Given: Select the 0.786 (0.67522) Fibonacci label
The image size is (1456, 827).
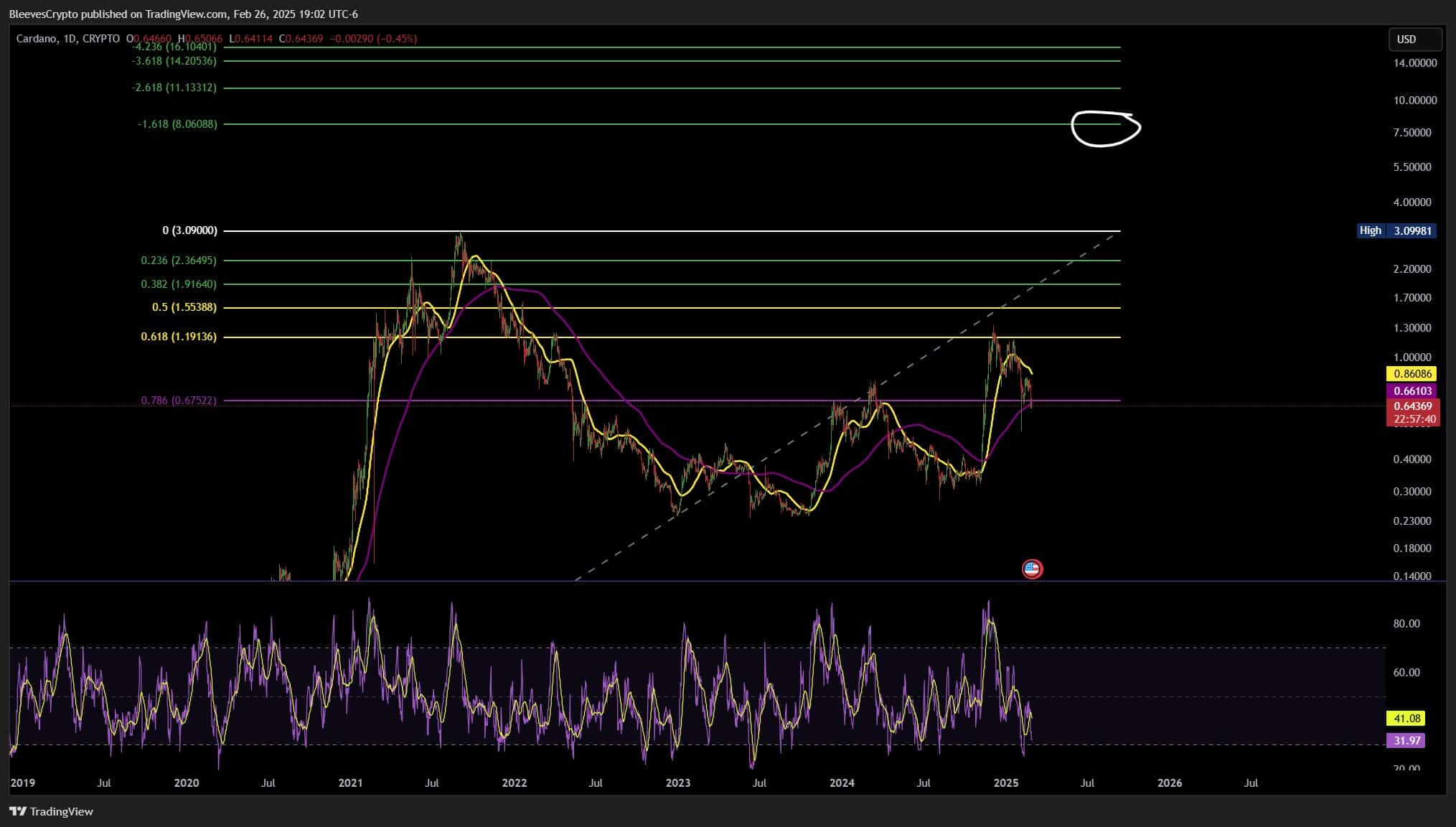Looking at the screenshot, I should (x=179, y=400).
